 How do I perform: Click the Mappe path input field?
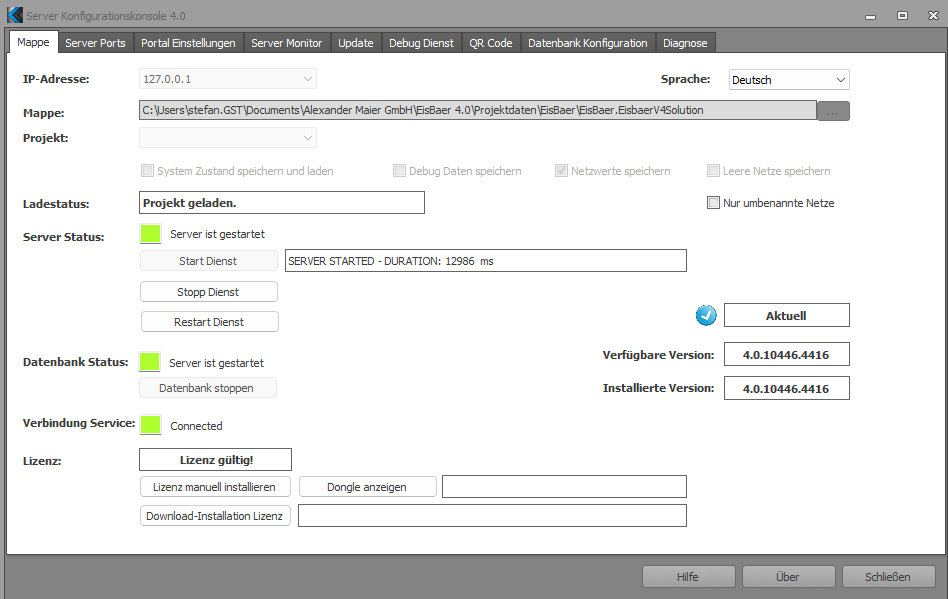(478, 110)
